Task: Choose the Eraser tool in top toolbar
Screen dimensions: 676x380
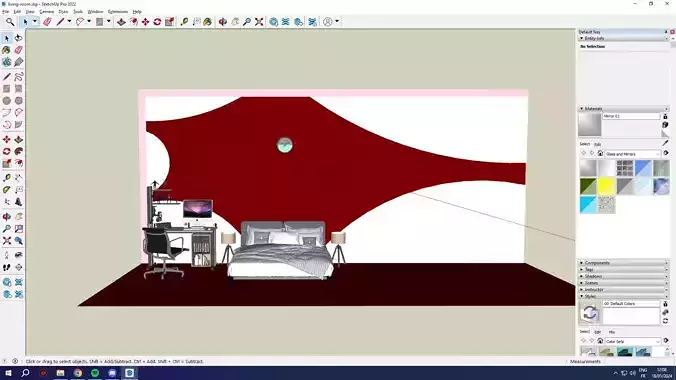Action: pos(47,22)
